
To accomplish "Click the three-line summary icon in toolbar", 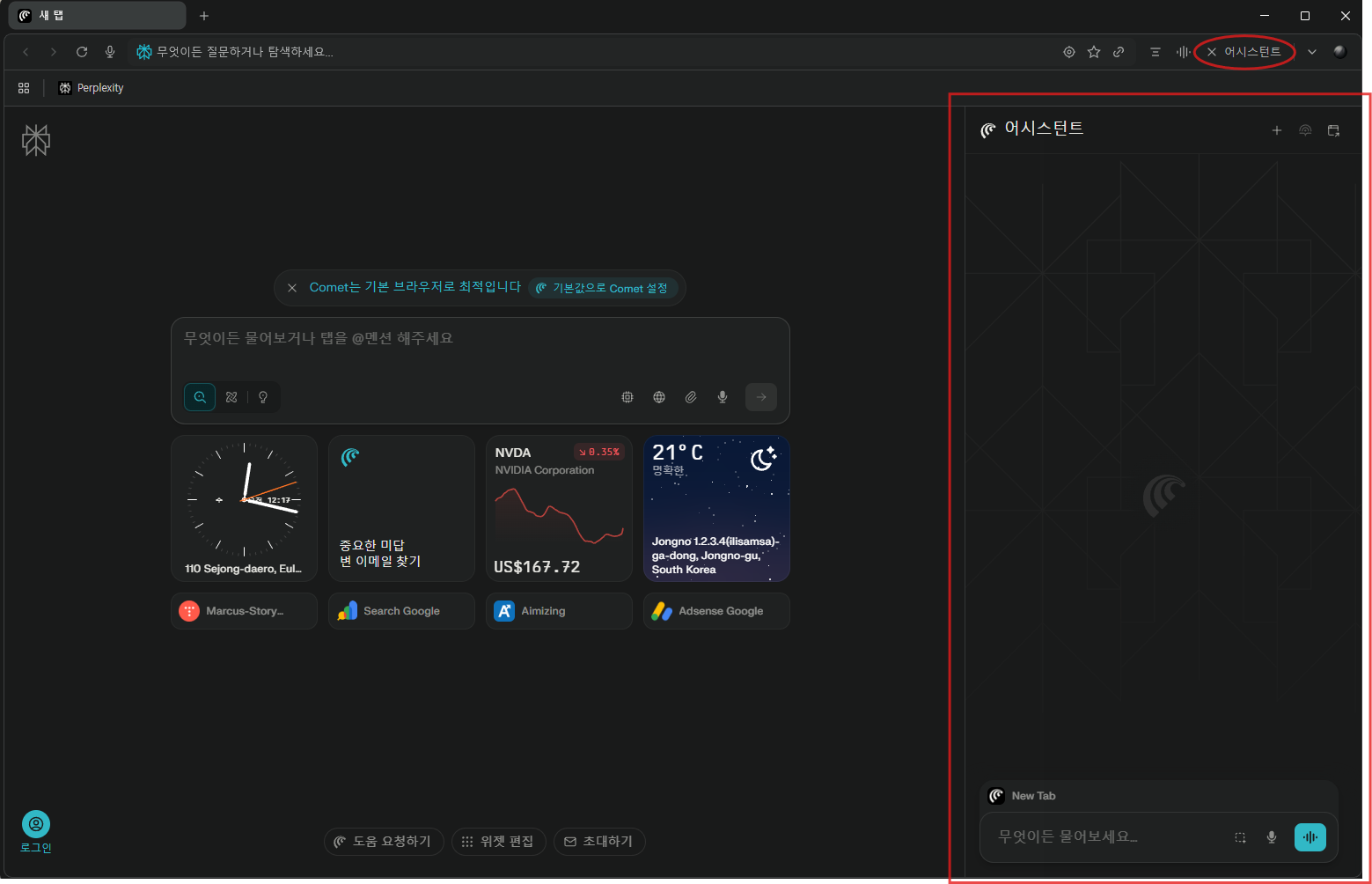I will pos(1156,52).
